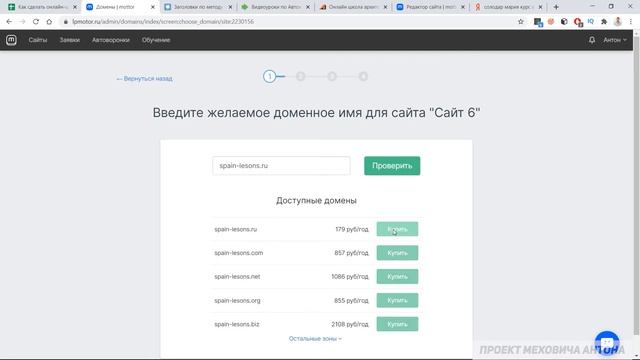Switch to 'Онлайн школа' tab
The image size is (640, 360).
(353, 7)
